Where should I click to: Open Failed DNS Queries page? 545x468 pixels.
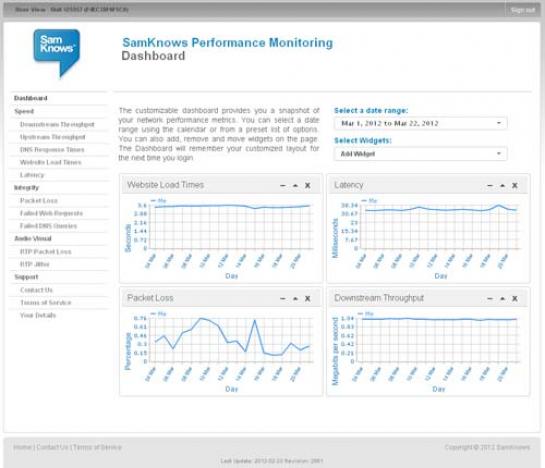coord(48,226)
